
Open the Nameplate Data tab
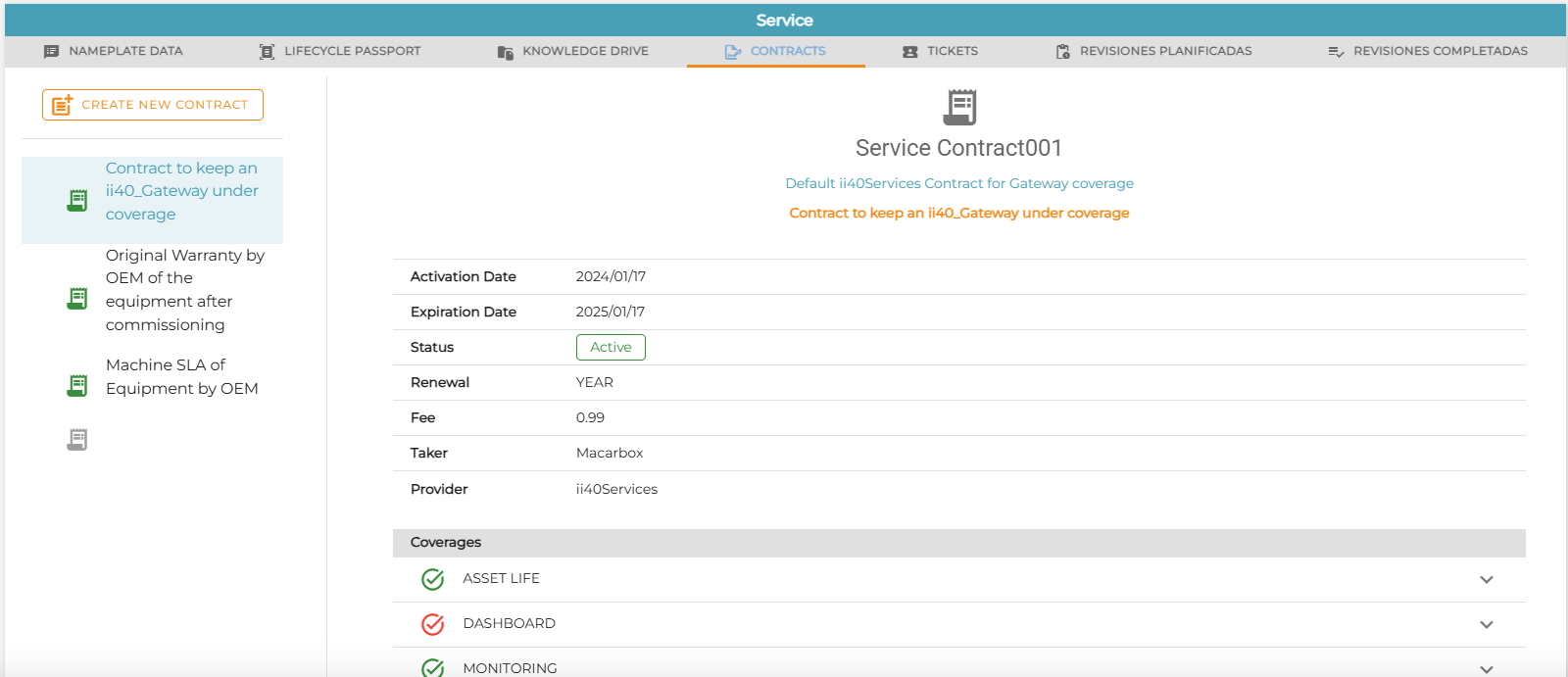pos(114,51)
